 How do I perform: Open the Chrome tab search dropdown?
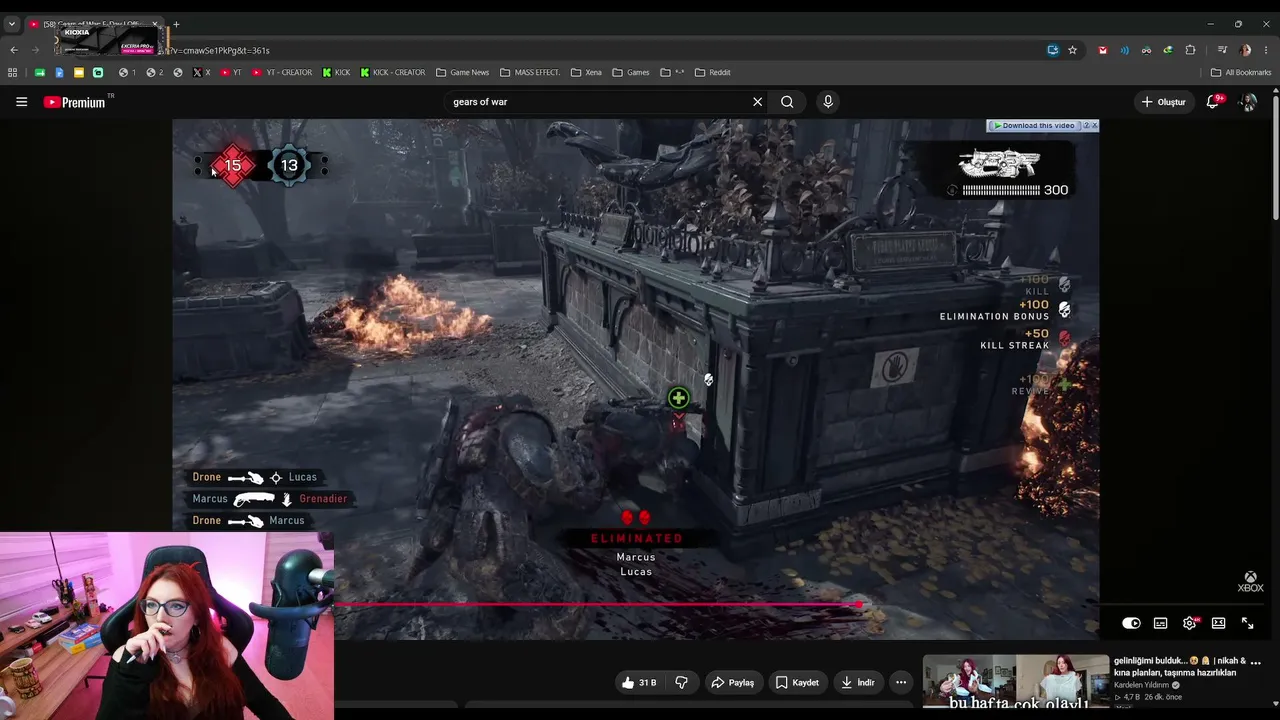tap(11, 24)
